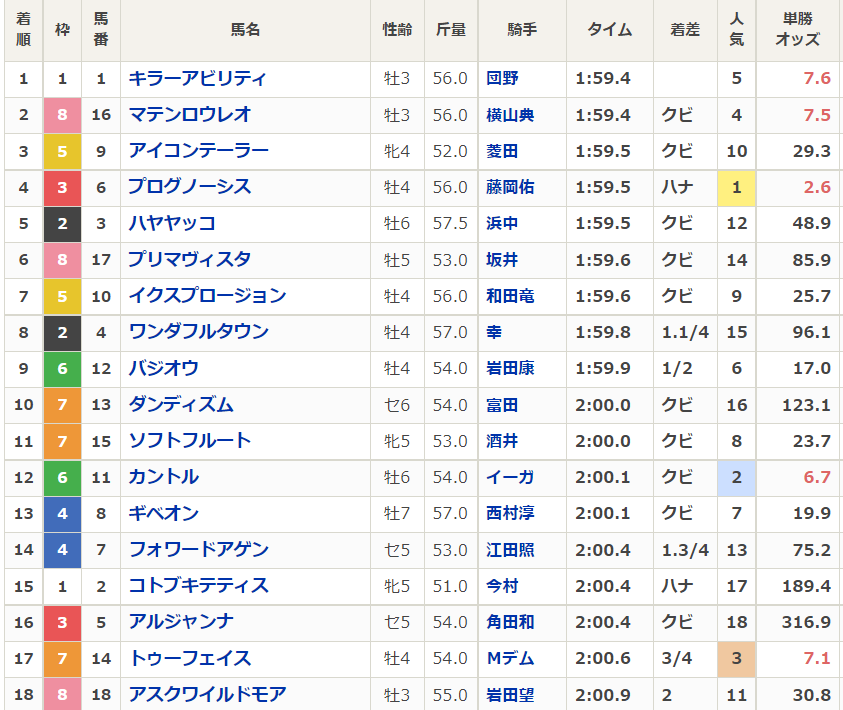The height and width of the screenshot is (710, 843).
Task: Open コトブキテティス horse page
Action: (x=198, y=585)
